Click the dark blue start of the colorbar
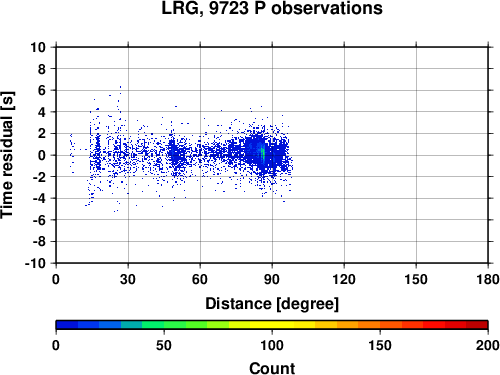Image resolution: width=500 pixels, height=375 pixels. coord(67,325)
